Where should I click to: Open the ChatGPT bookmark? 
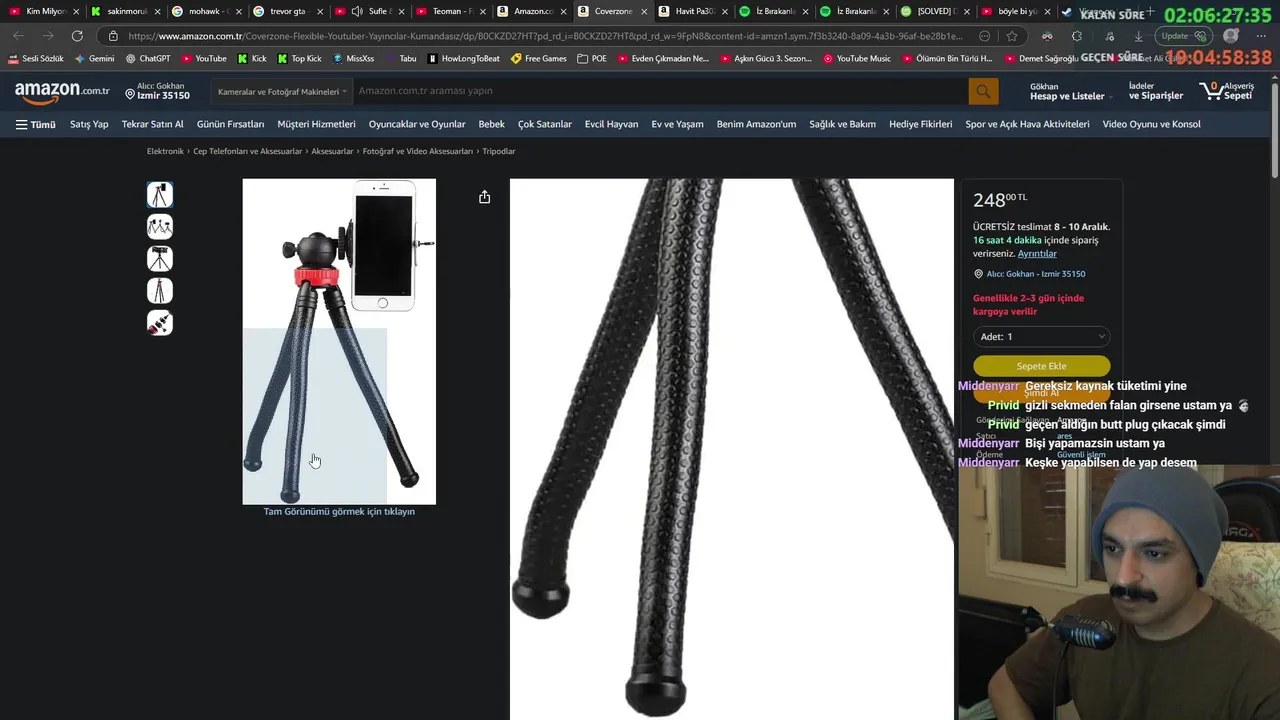pyautogui.click(x=148, y=59)
